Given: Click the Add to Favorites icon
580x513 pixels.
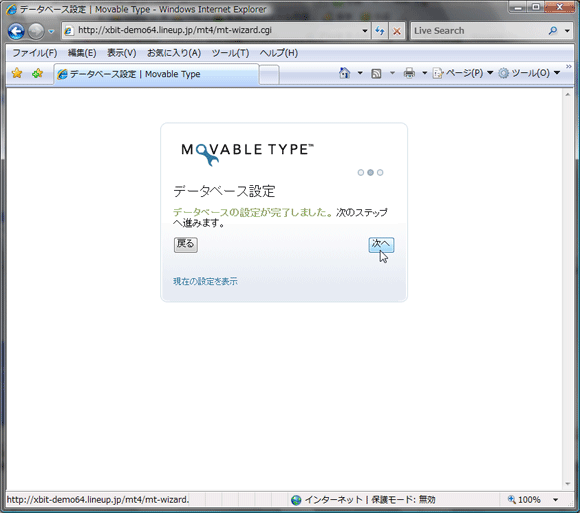Looking at the screenshot, I should pos(37,73).
